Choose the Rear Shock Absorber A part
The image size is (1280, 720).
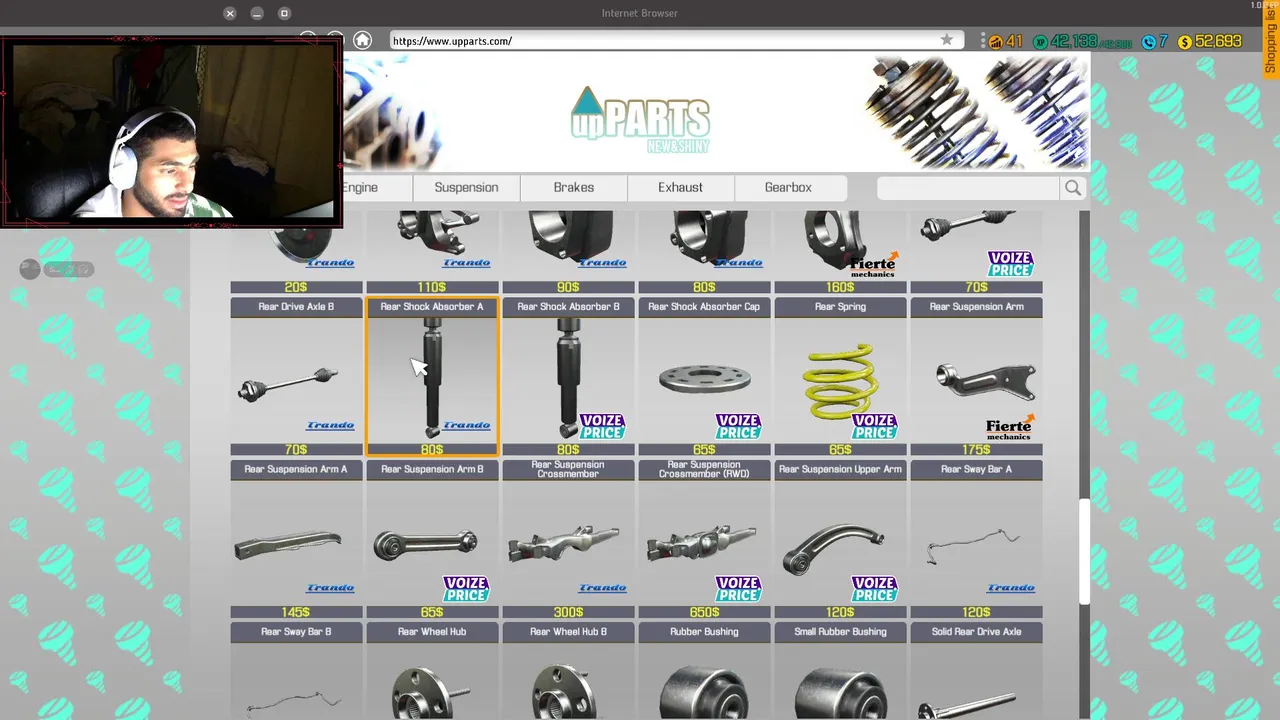pos(432,377)
